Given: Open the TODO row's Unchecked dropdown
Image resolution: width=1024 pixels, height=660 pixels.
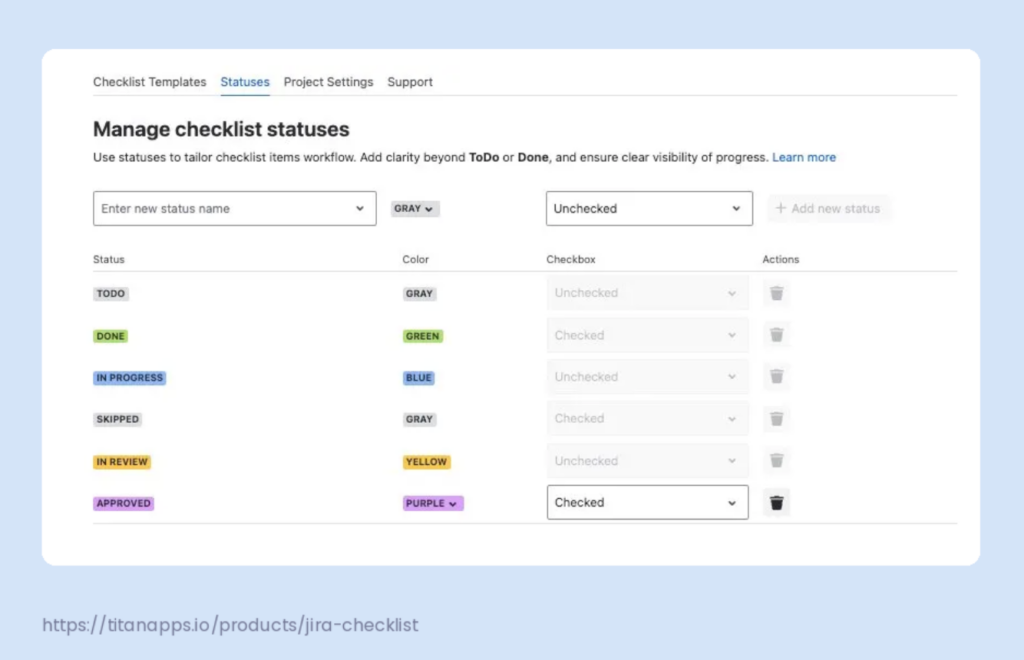Looking at the screenshot, I should (648, 293).
